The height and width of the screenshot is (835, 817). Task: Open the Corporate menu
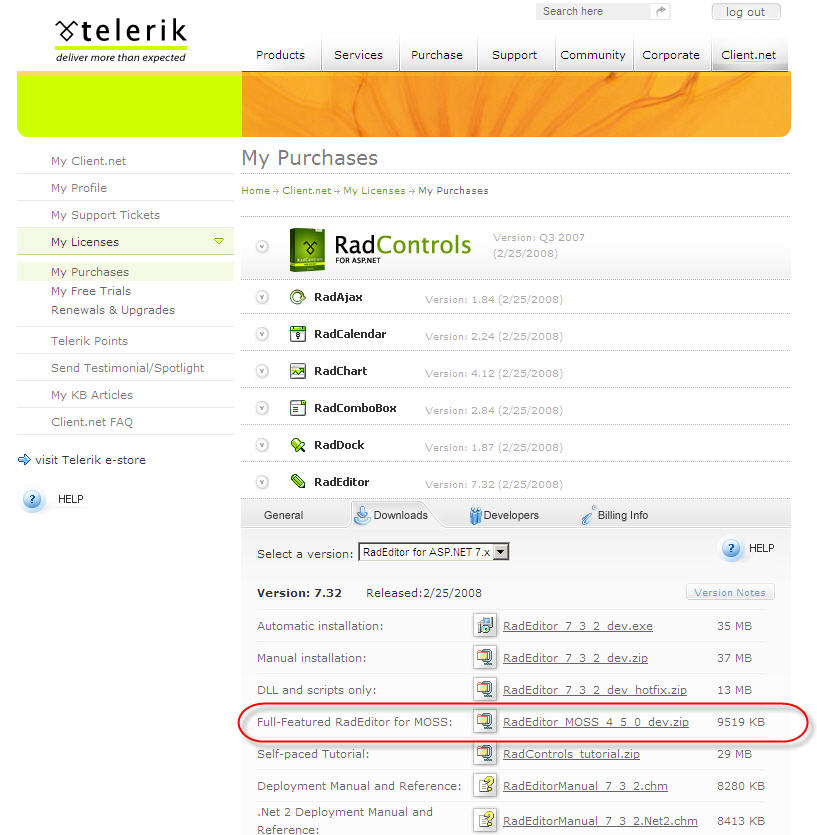click(671, 55)
